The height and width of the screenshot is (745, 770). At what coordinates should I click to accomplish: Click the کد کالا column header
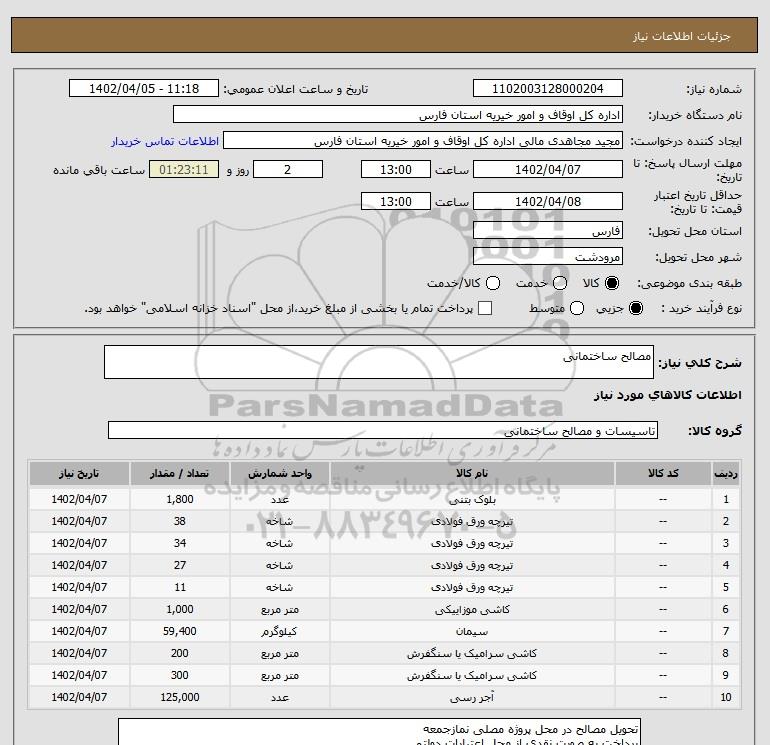[x=663, y=473]
